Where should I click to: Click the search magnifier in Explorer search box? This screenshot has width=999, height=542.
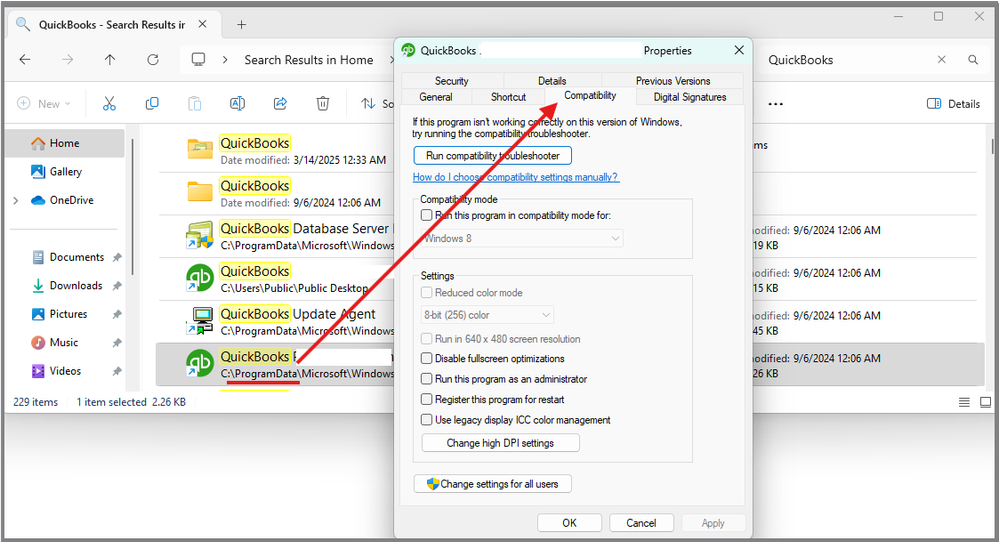tap(973, 59)
